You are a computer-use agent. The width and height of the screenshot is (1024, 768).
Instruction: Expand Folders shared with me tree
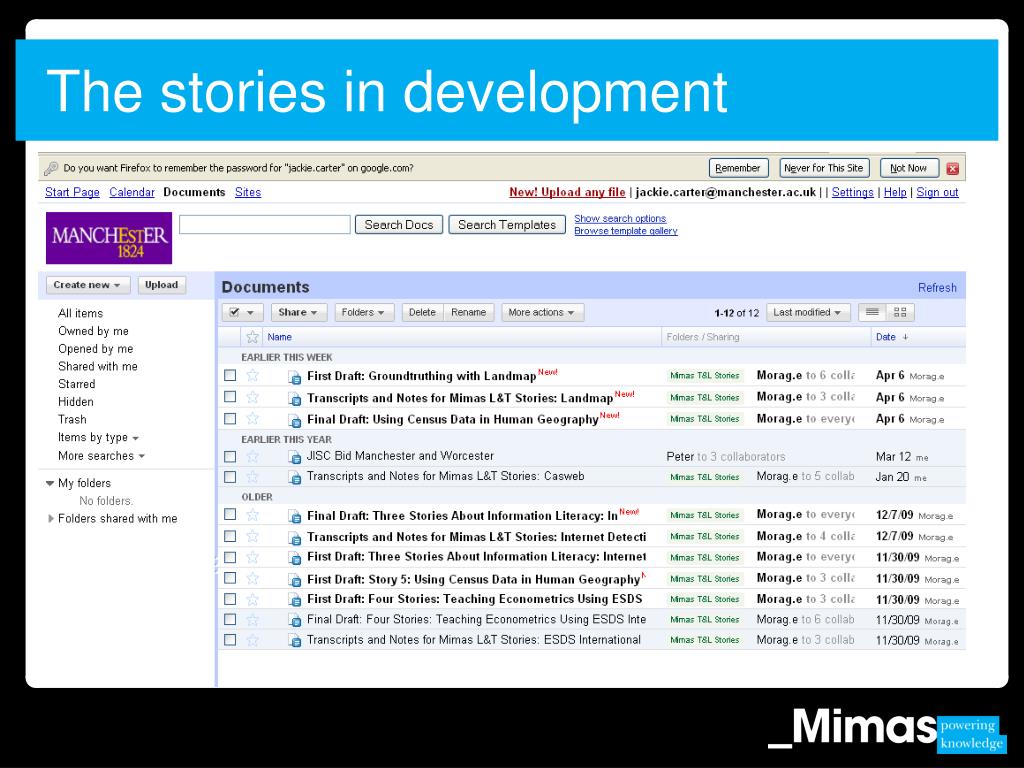[51, 519]
